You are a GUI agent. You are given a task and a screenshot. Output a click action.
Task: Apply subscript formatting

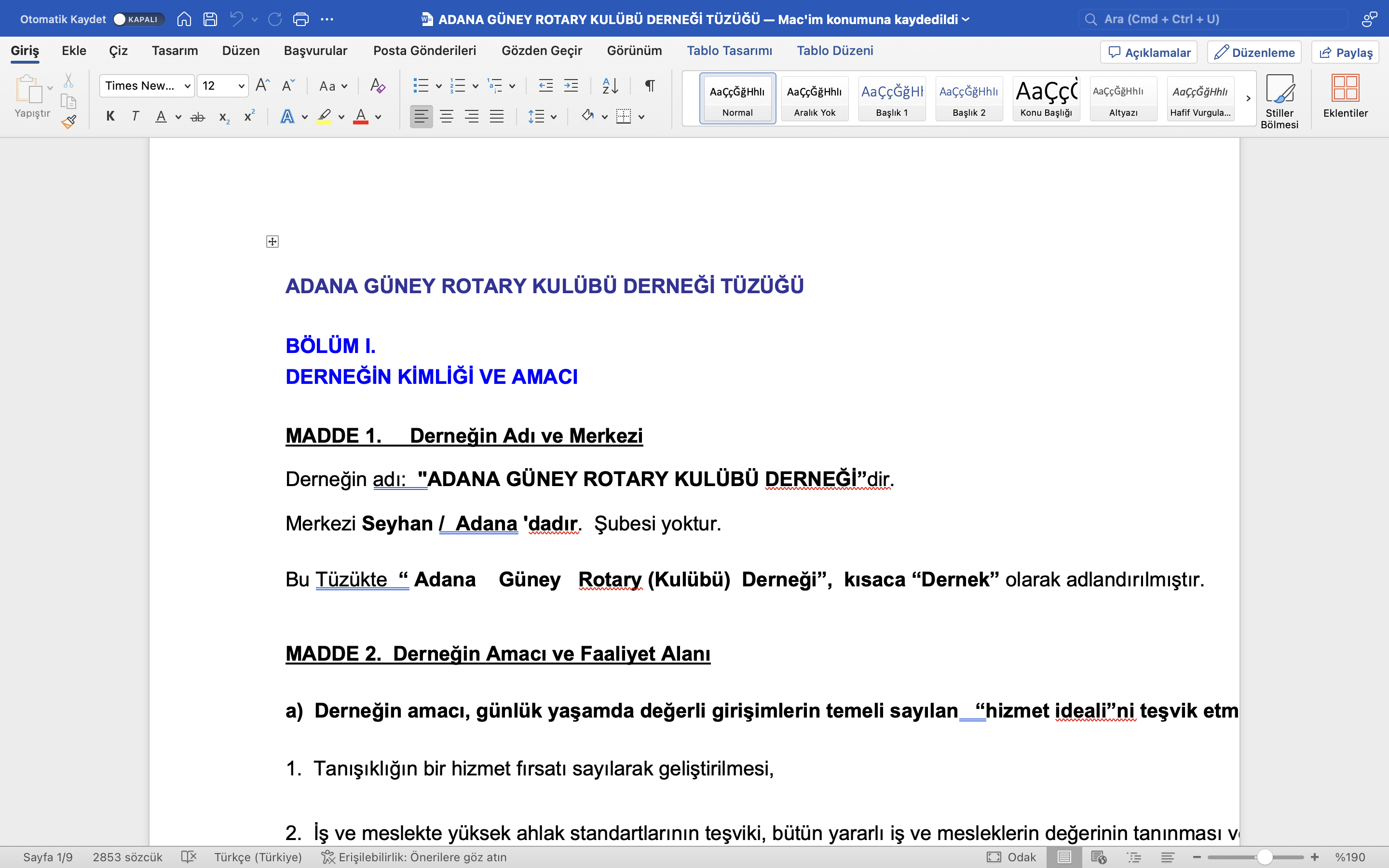(224, 117)
